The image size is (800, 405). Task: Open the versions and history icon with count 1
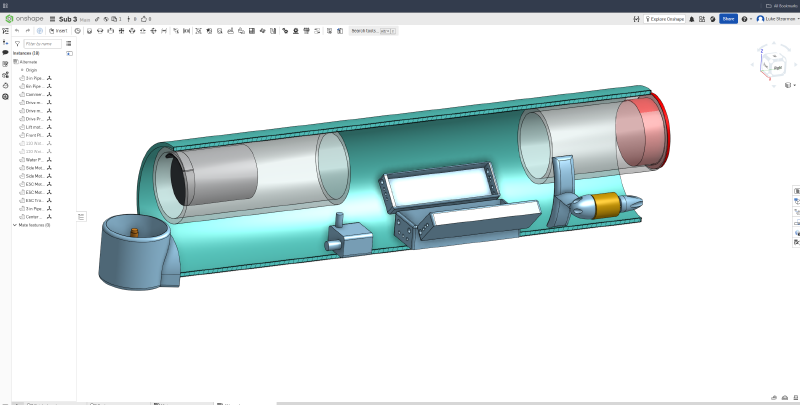(116, 19)
